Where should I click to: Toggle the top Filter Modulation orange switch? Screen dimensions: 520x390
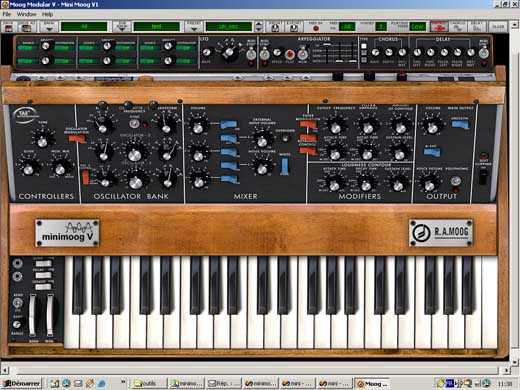tap(308, 125)
